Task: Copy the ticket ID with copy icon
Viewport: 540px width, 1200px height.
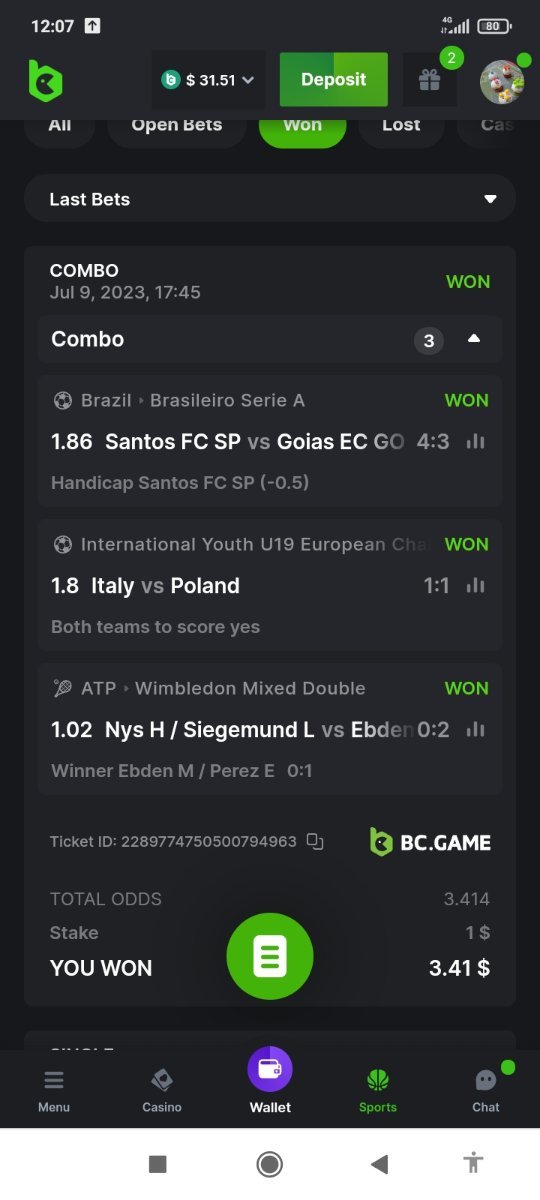Action: [315, 842]
